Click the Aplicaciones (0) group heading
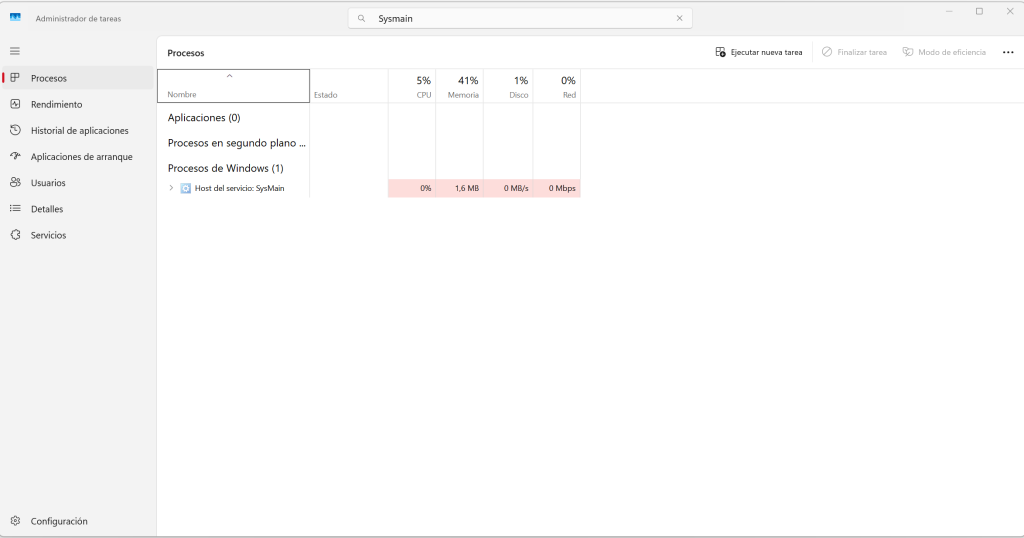This screenshot has height=538, width=1024. tap(204, 118)
